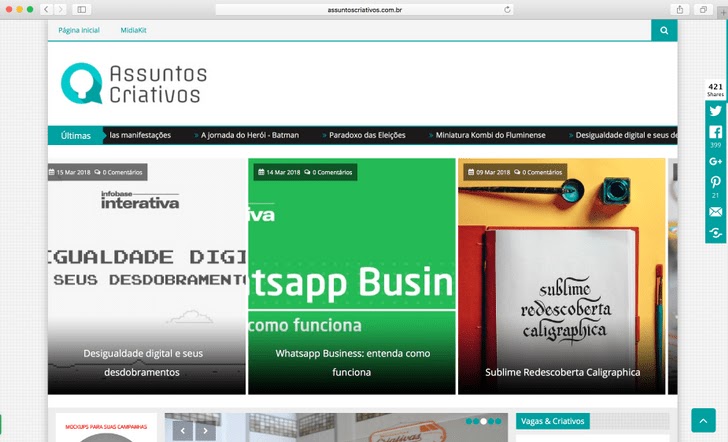Open more share options at sidebar bottom

[715, 232]
